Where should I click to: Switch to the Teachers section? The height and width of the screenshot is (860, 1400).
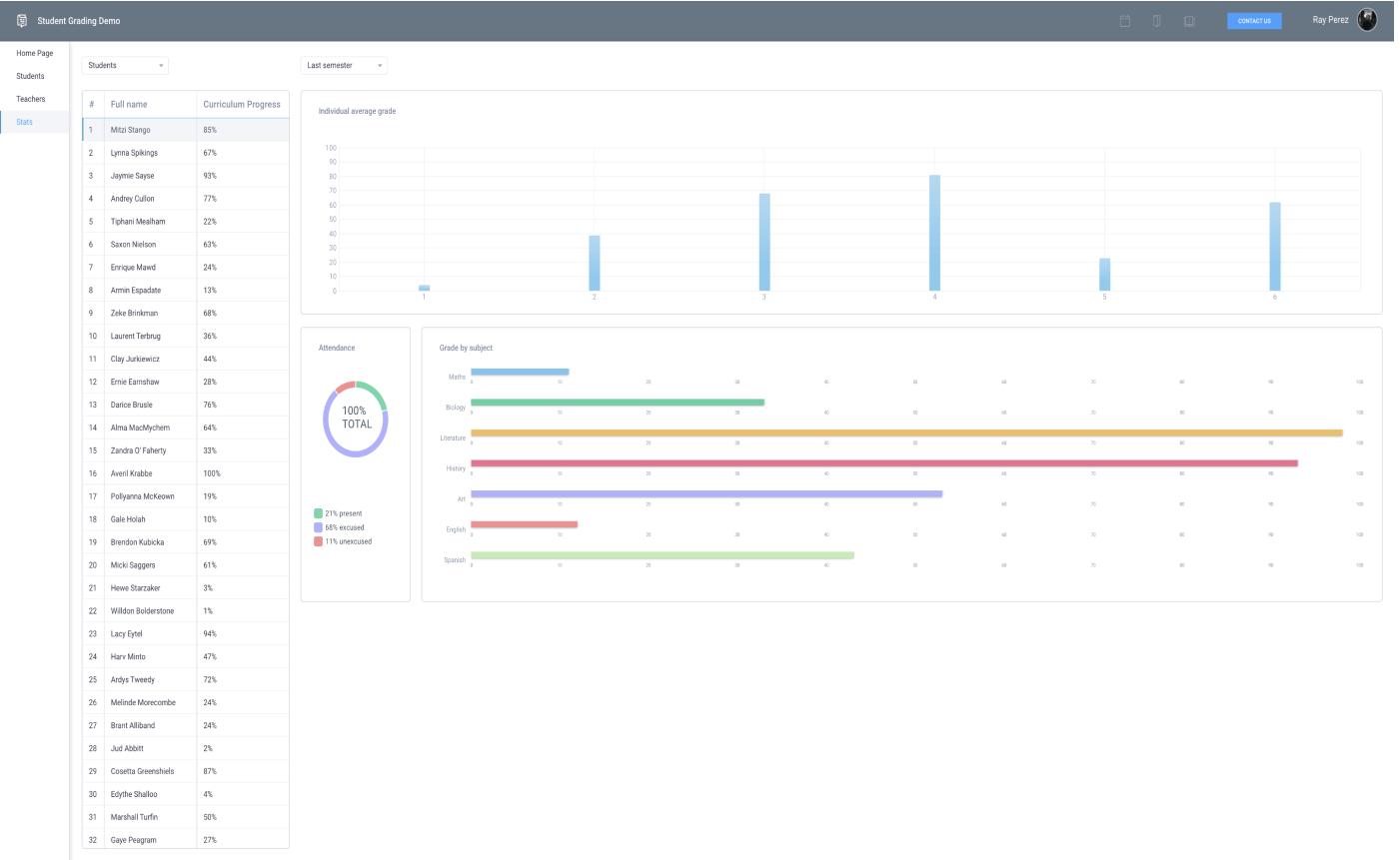pos(31,99)
